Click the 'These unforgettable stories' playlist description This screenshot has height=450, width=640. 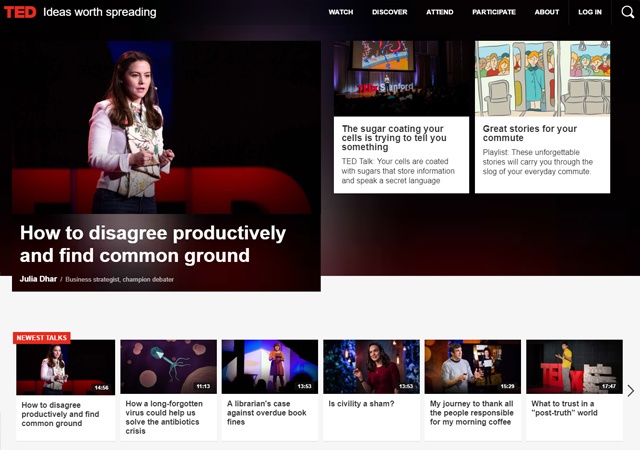538,162
